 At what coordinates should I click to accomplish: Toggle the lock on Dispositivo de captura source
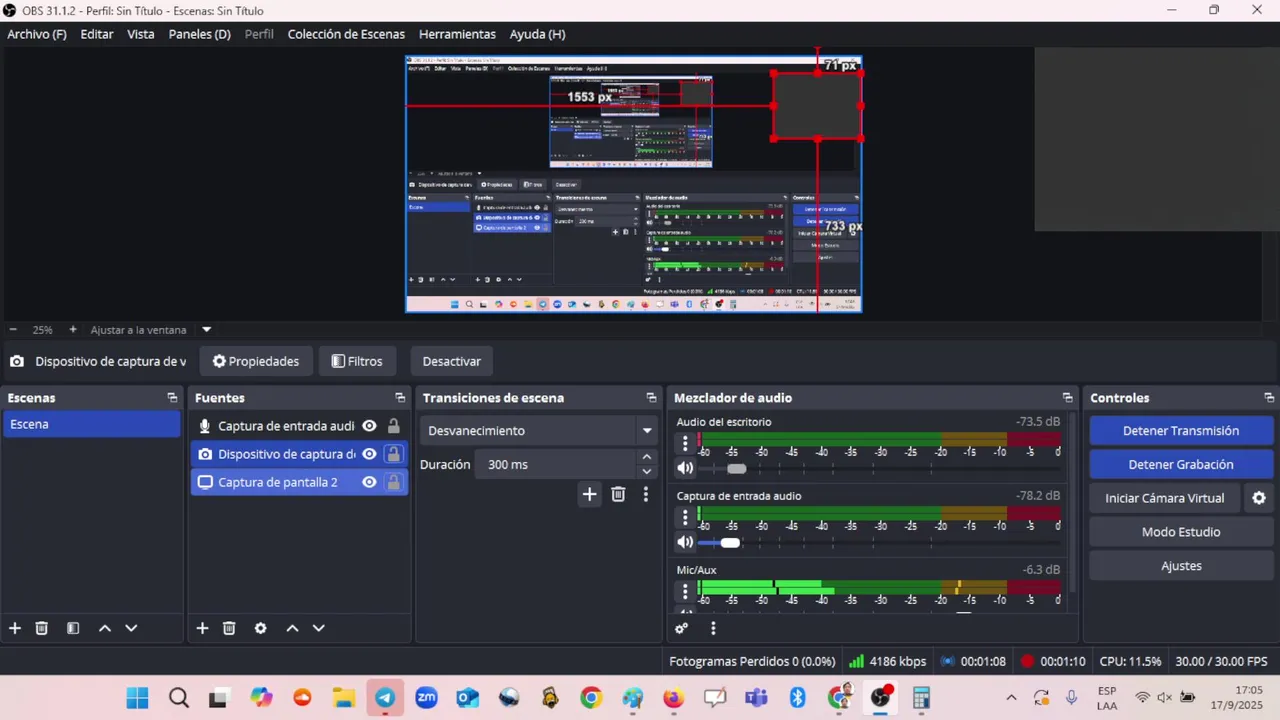pyautogui.click(x=394, y=454)
